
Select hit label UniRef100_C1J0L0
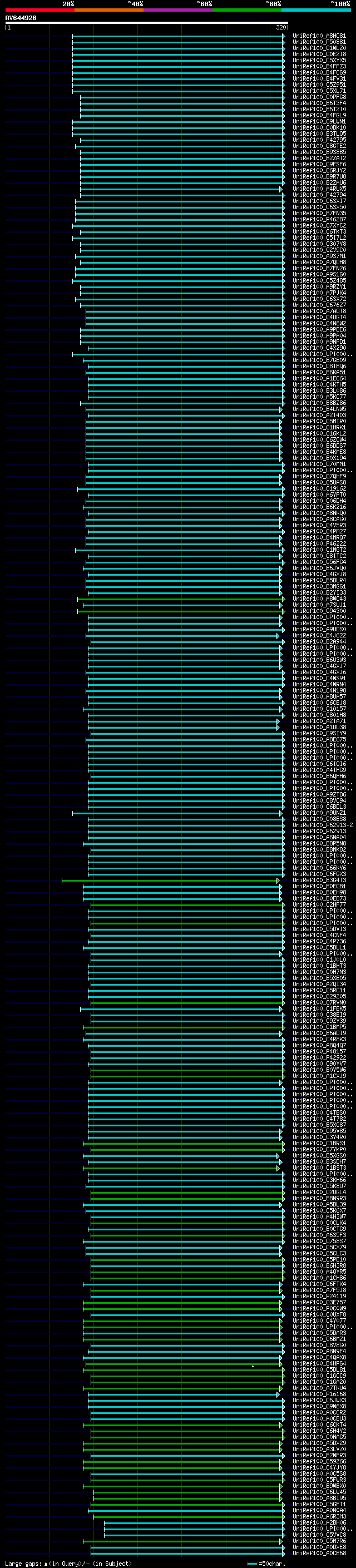click(x=319, y=959)
